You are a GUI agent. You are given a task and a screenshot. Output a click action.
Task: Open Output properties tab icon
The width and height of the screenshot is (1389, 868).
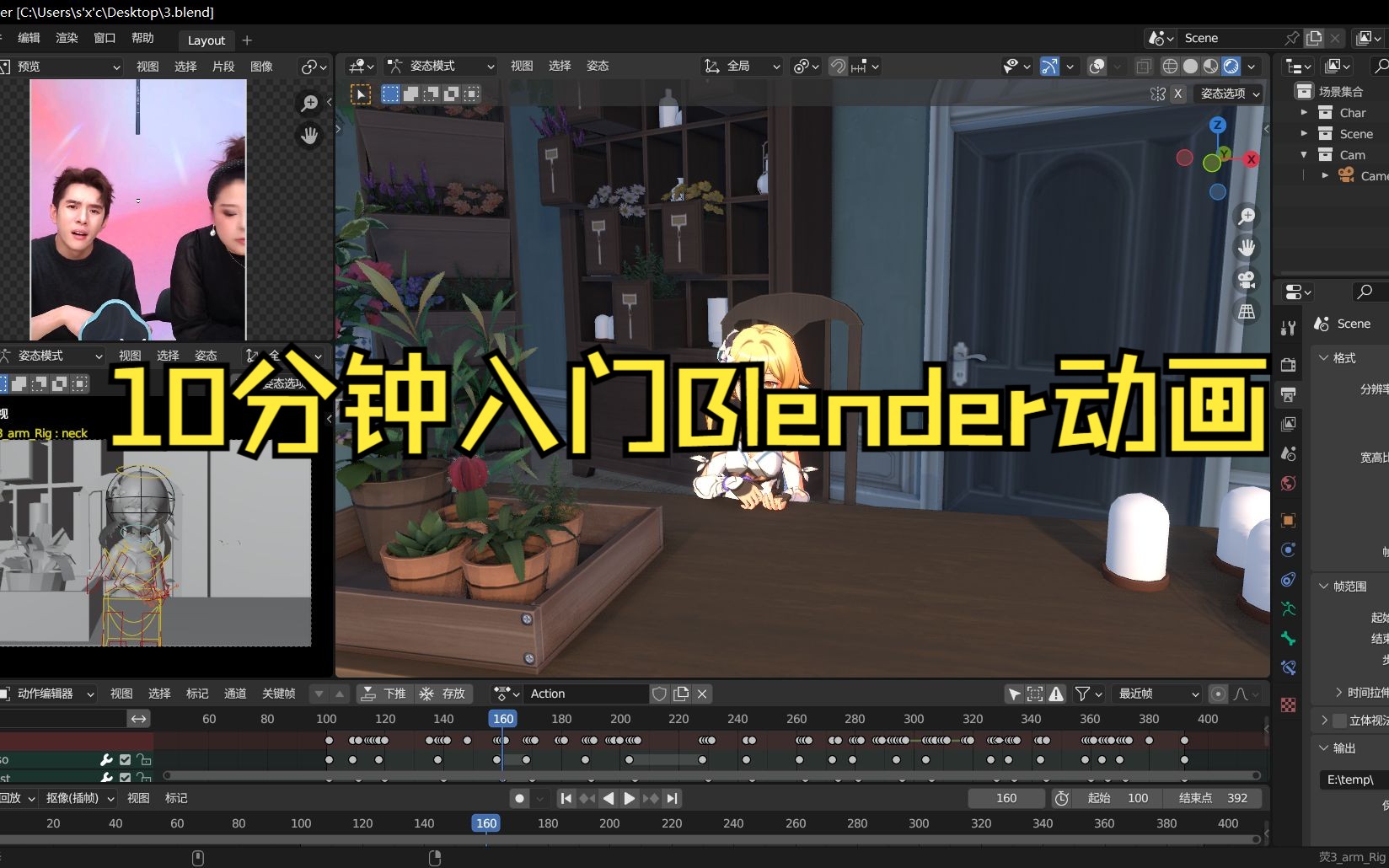(1288, 394)
